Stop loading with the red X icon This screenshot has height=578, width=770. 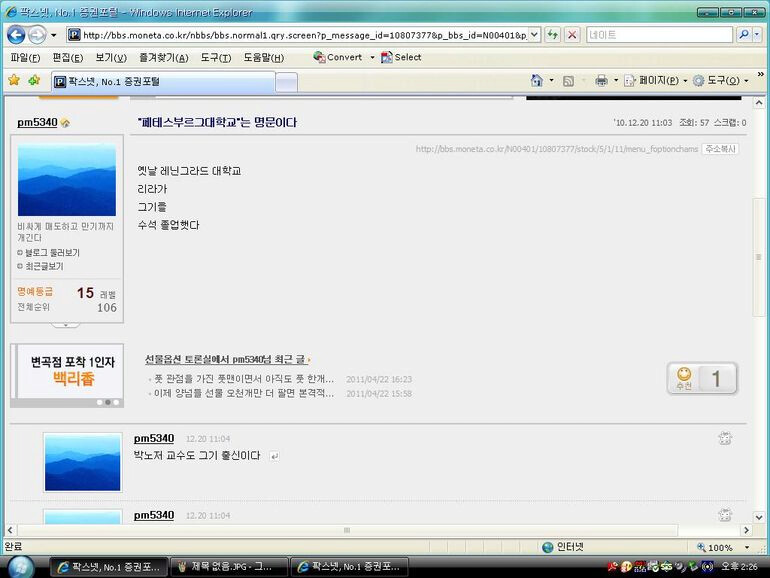(x=572, y=35)
